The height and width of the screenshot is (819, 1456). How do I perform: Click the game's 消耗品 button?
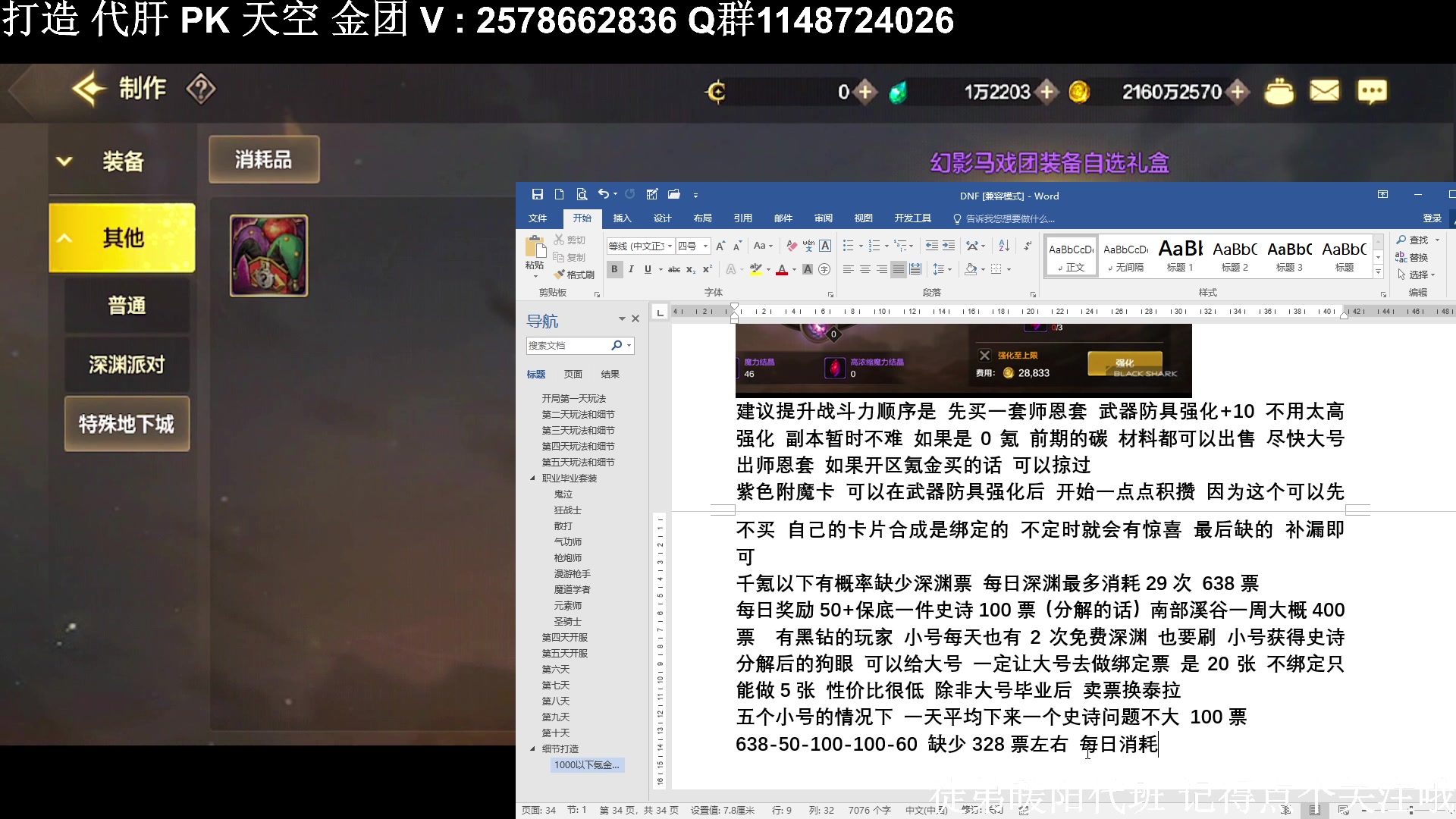pyautogui.click(x=264, y=159)
